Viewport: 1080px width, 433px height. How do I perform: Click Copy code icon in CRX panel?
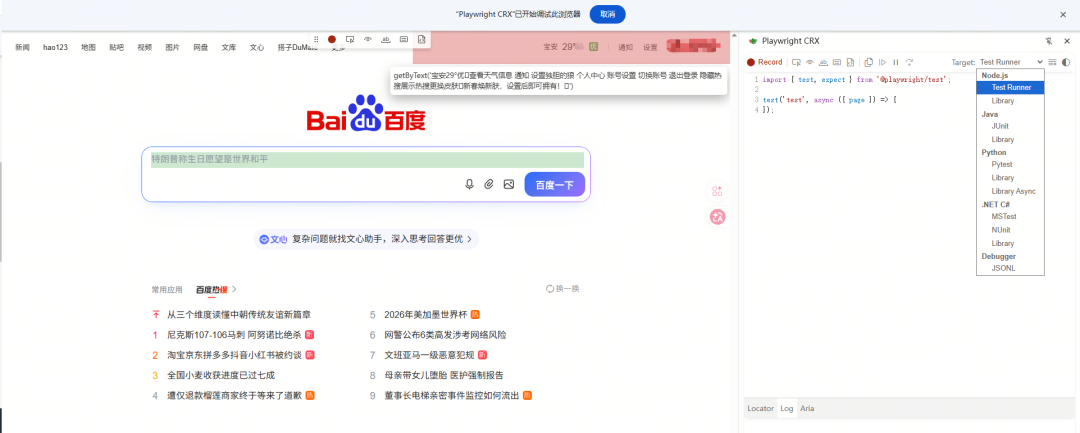[869, 62]
